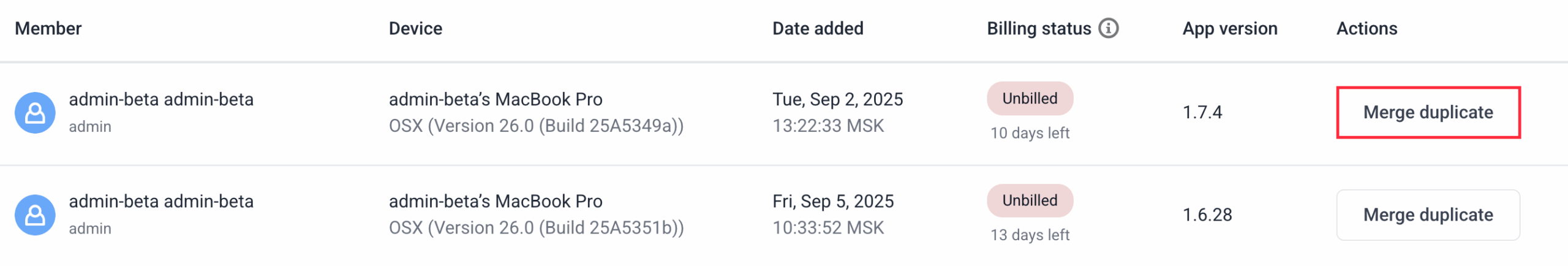Click the avatar icon of second admin-beta member
The height and width of the screenshot is (266, 1568).
[x=35, y=215]
